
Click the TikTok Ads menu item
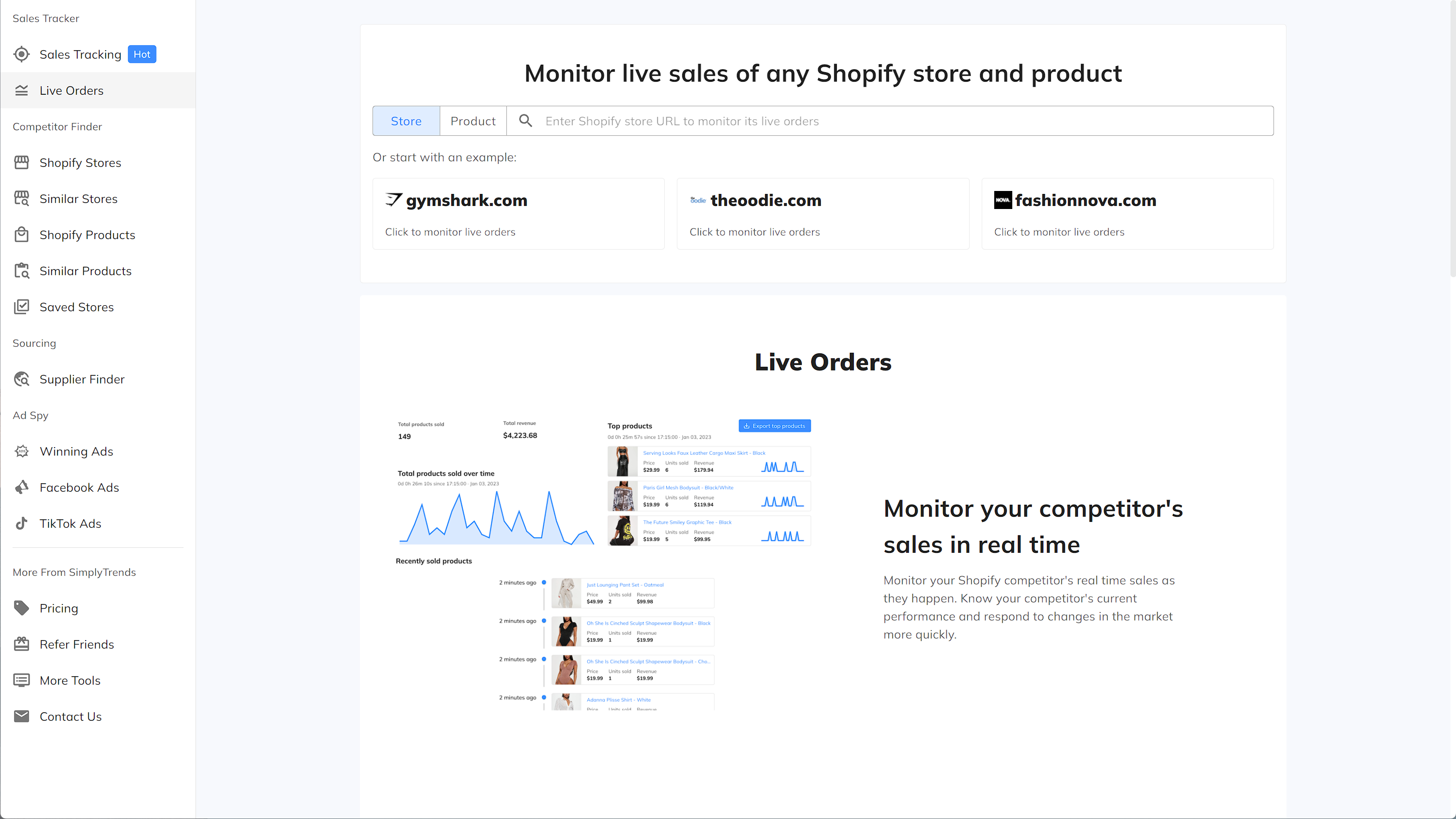point(69,523)
